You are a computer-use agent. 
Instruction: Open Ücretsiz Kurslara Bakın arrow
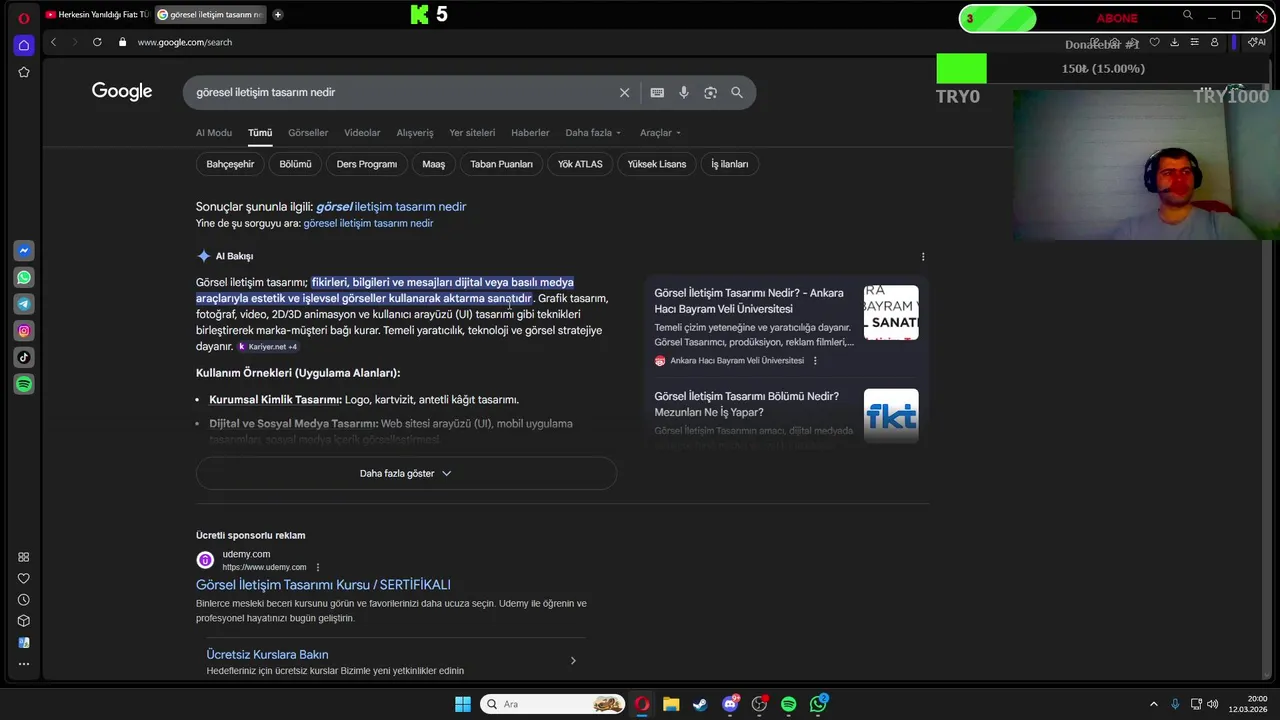[573, 661]
